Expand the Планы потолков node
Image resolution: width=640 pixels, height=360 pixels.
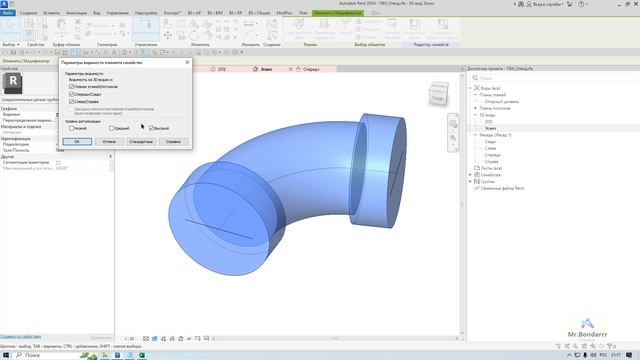[x=475, y=108]
